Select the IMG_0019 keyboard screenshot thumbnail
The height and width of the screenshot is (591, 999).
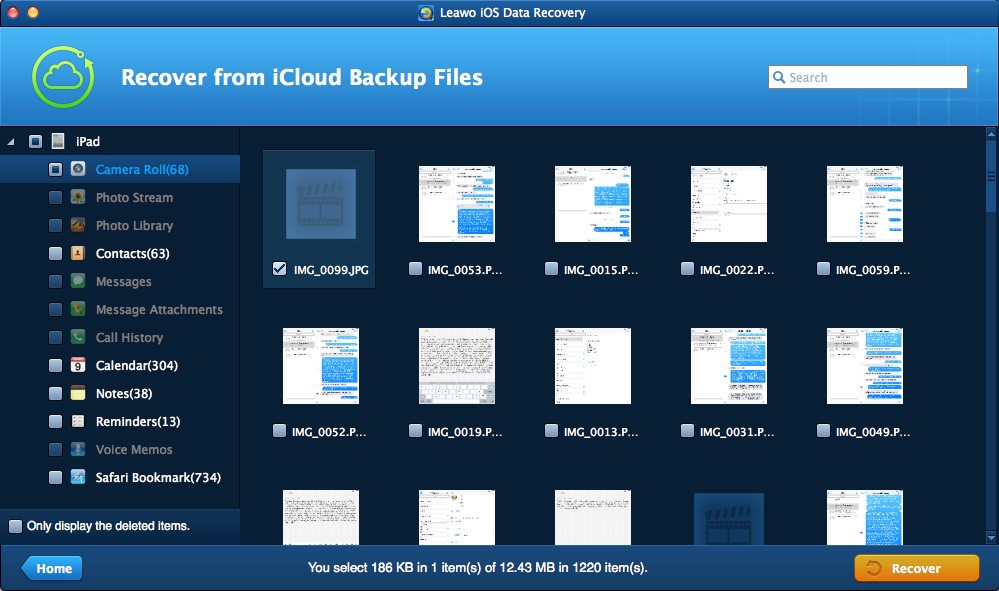(x=455, y=365)
